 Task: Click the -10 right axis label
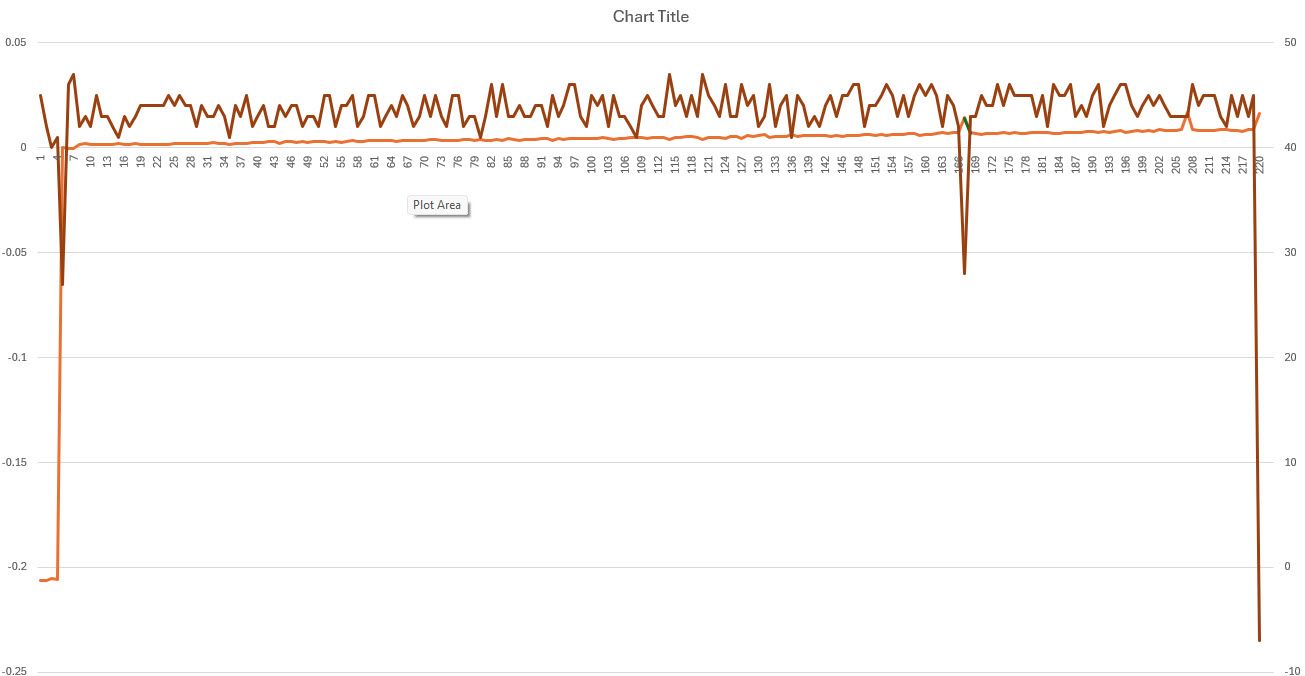point(1292,671)
